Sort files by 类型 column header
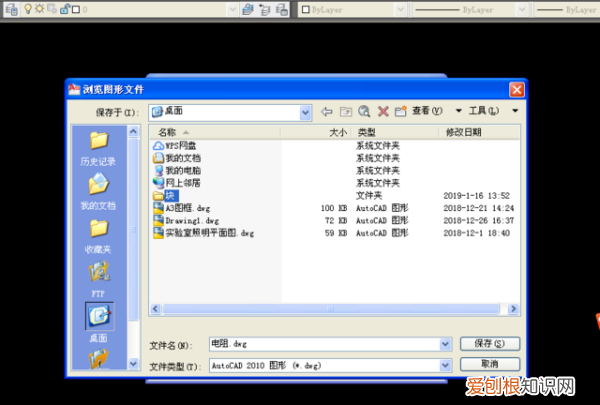Image resolution: width=600 pixels, height=405 pixels. point(395,132)
